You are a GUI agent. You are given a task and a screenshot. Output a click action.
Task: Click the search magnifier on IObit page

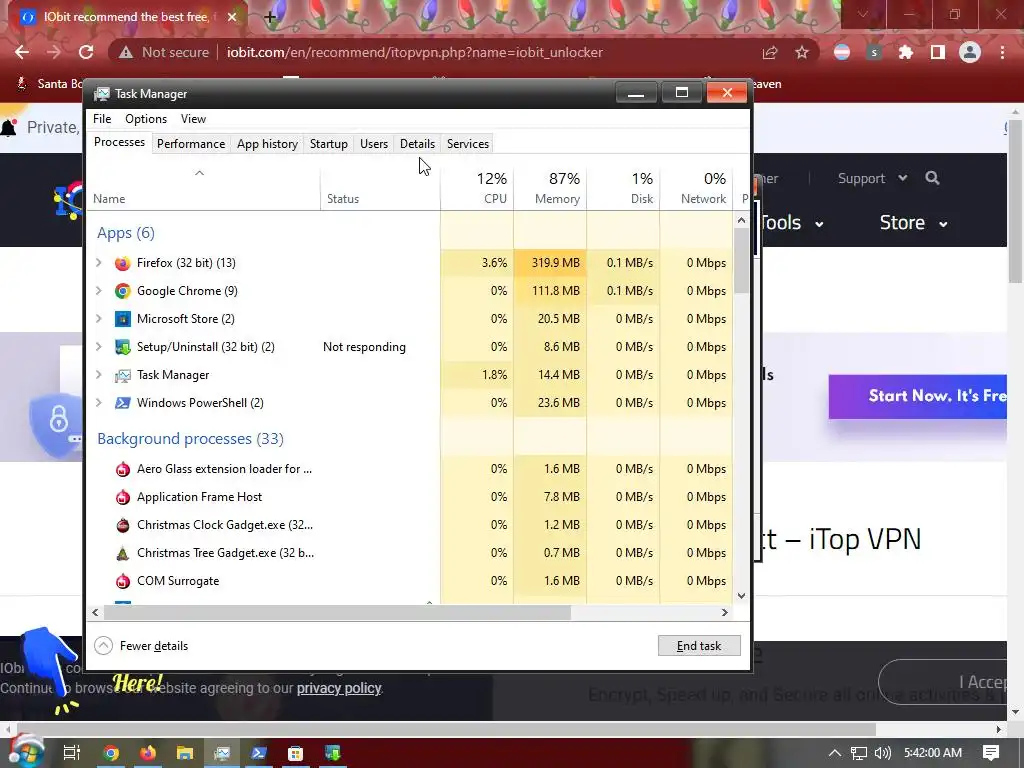[x=932, y=178]
